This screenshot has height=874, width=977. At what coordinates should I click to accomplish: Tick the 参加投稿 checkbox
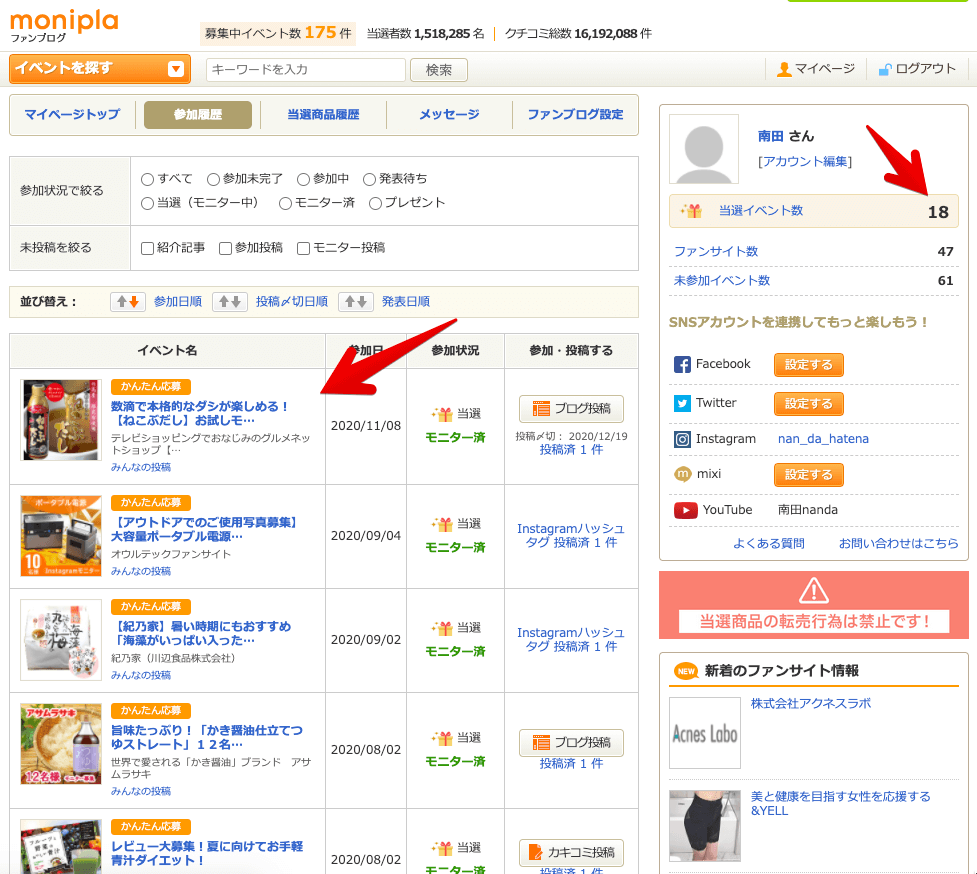(226, 249)
